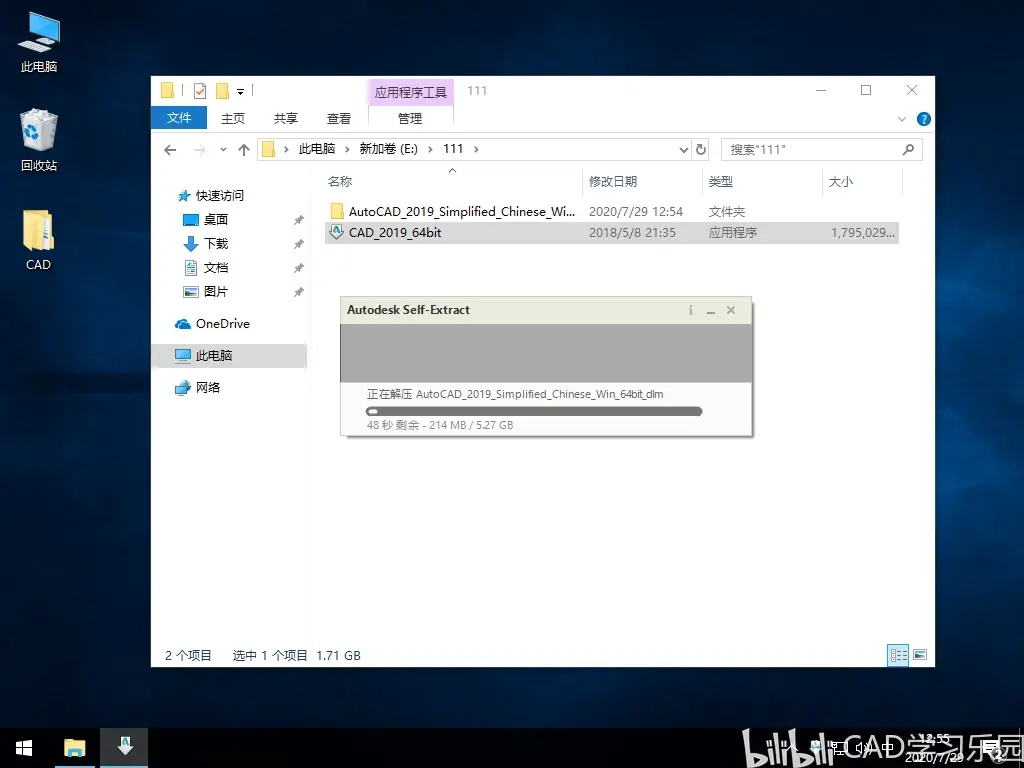This screenshot has width=1024, height=768.
Task: Go forward with the forward arrow
Action: (200, 150)
